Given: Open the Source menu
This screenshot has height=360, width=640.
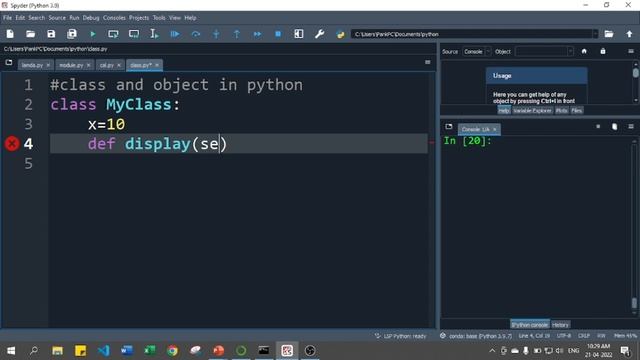Looking at the screenshot, I should (x=57, y=18).
